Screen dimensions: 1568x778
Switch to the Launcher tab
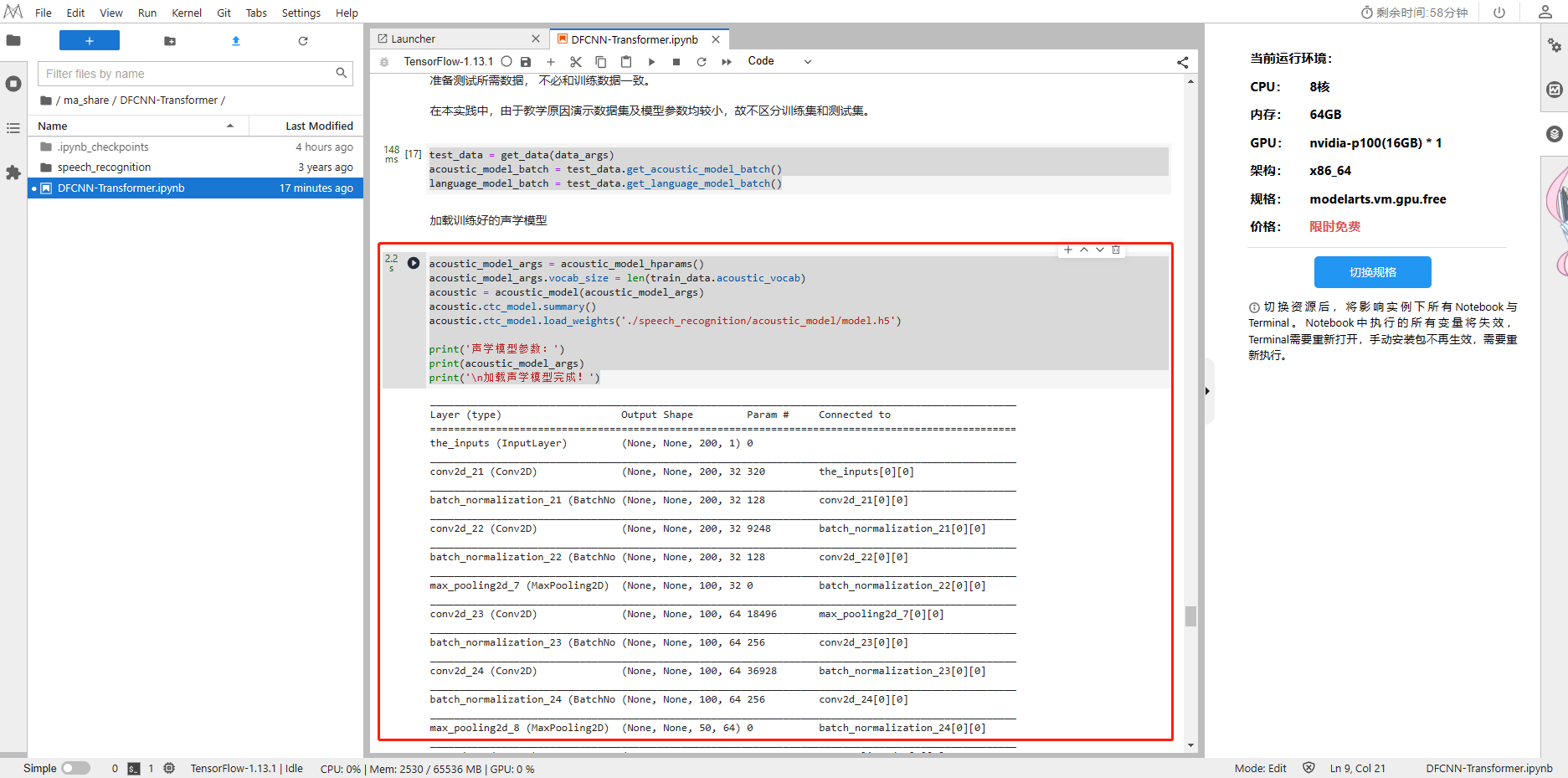459,39
